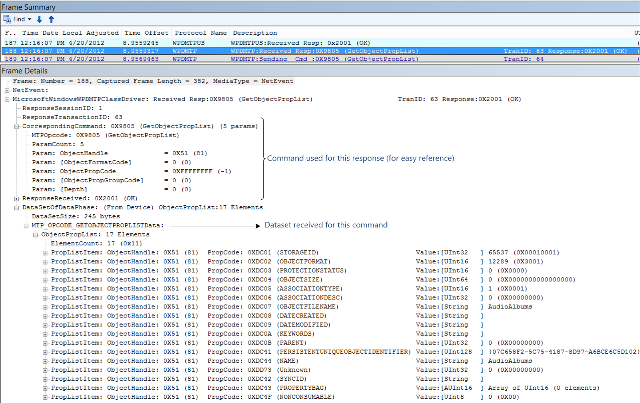Collapse the DataSentOfDataPhase node

[16, 208]
